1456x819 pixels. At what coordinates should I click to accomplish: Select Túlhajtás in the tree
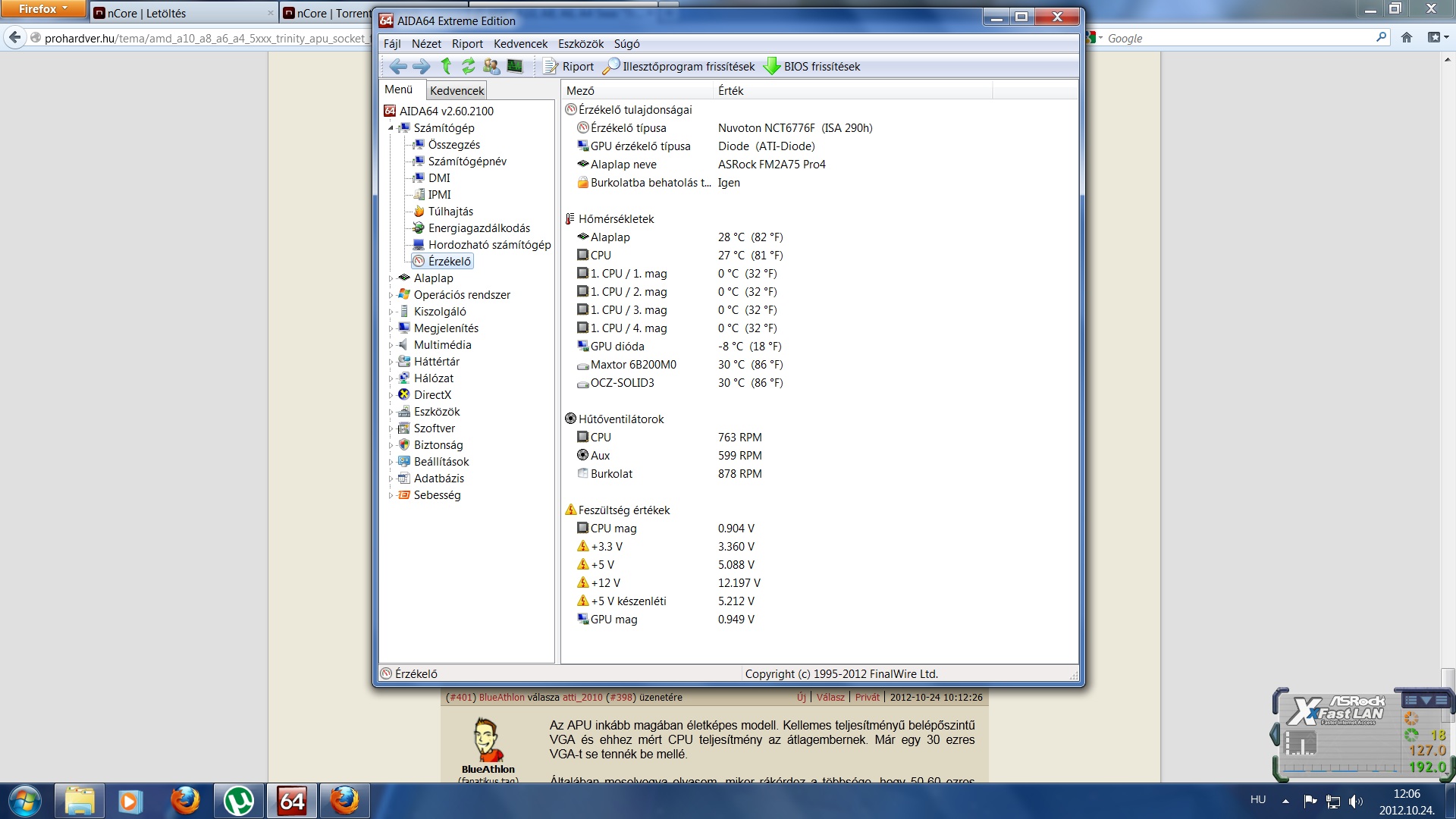click(x=450, y=212)
